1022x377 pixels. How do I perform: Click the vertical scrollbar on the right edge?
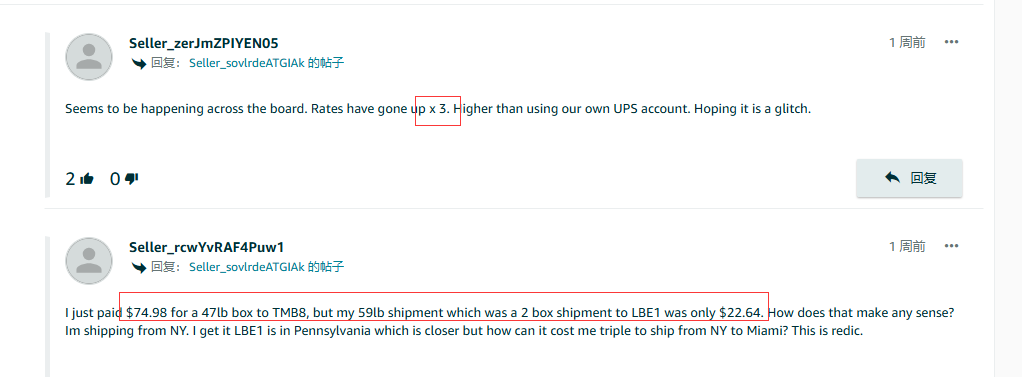[1008, 188]
